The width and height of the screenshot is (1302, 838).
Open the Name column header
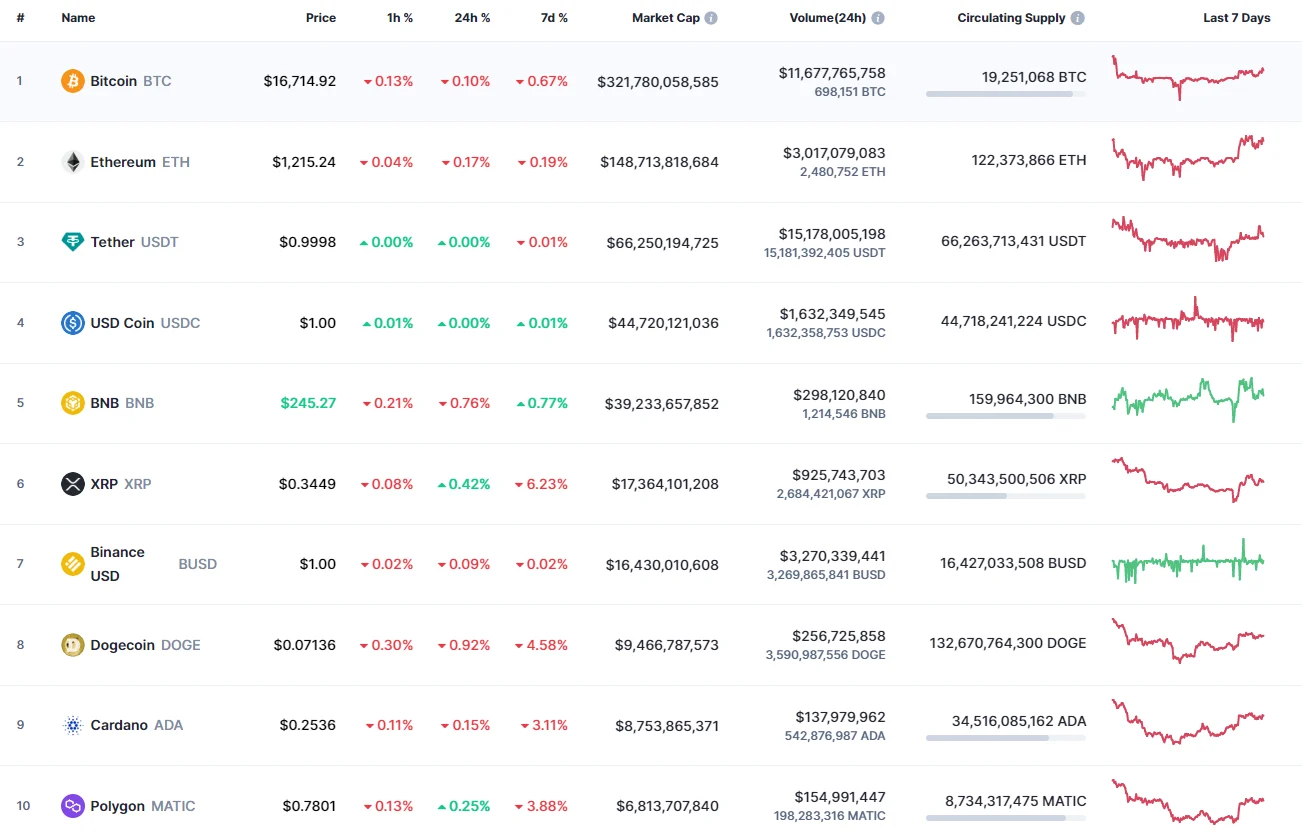pos(78,17)
